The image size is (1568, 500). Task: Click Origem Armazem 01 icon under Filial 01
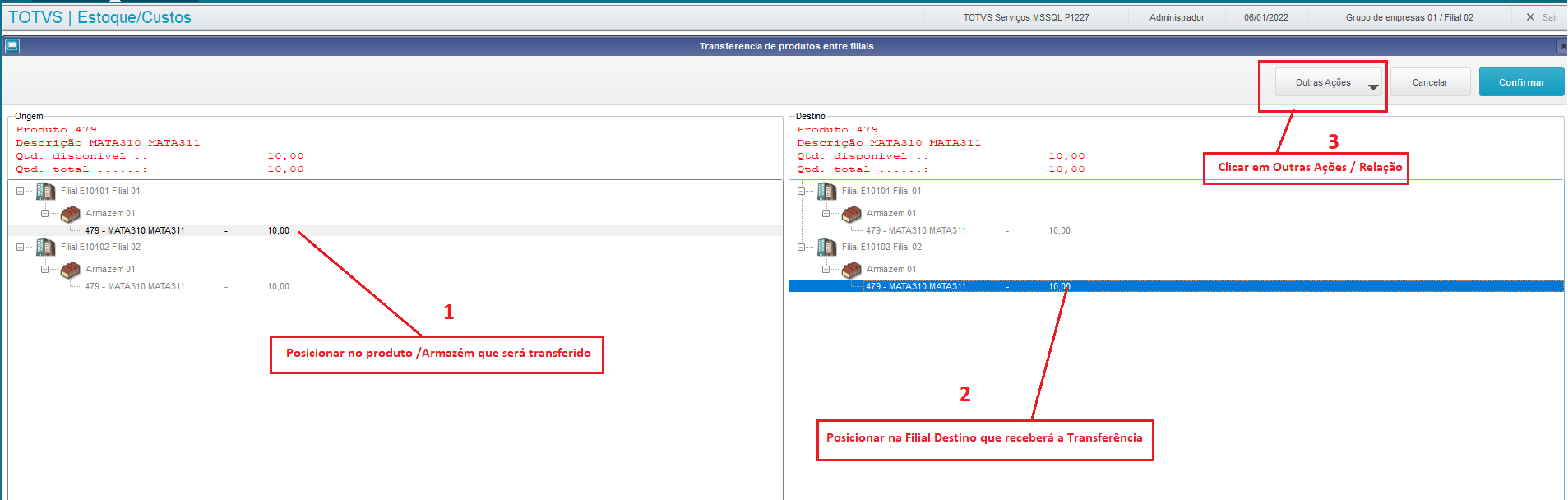[x=71, y=214]
